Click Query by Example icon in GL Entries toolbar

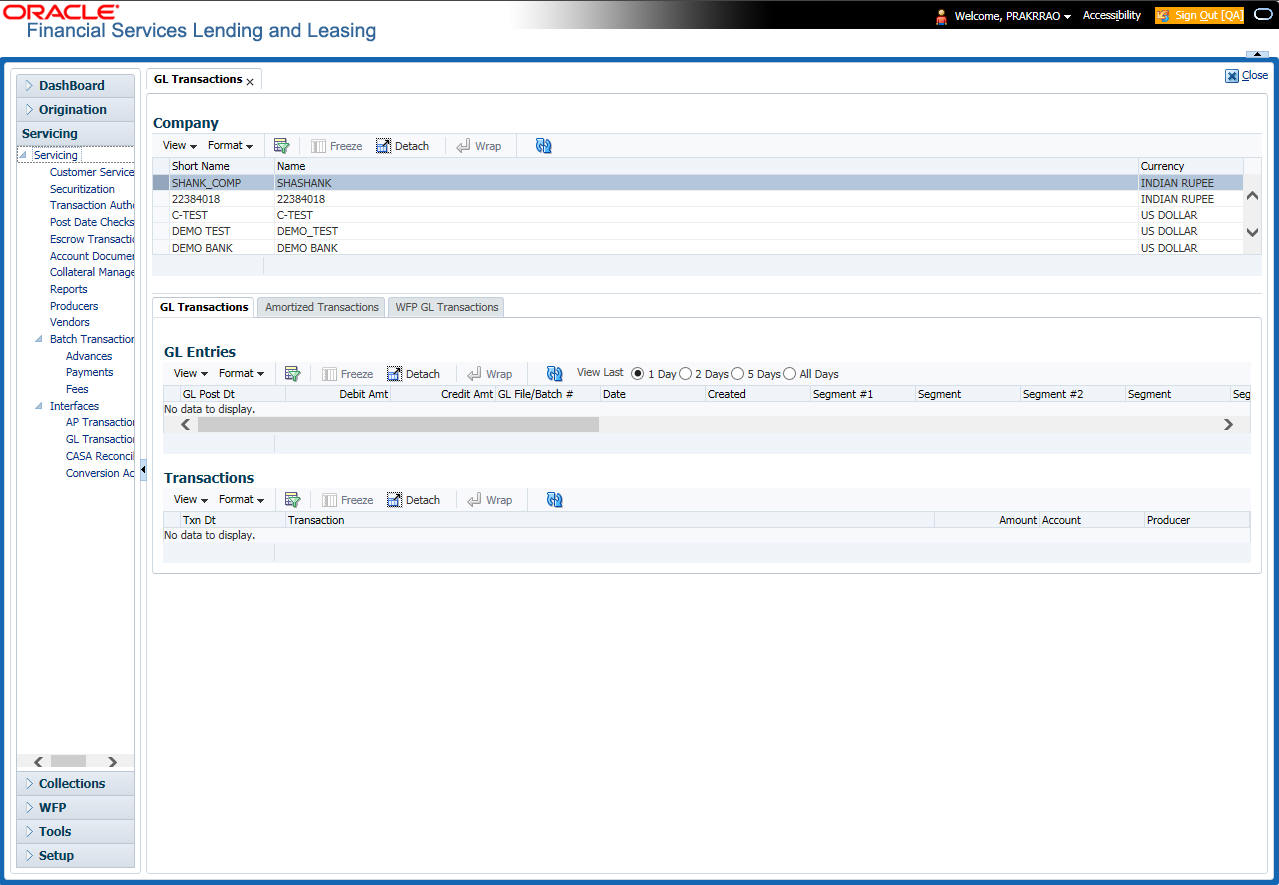(x=293, y=374)
